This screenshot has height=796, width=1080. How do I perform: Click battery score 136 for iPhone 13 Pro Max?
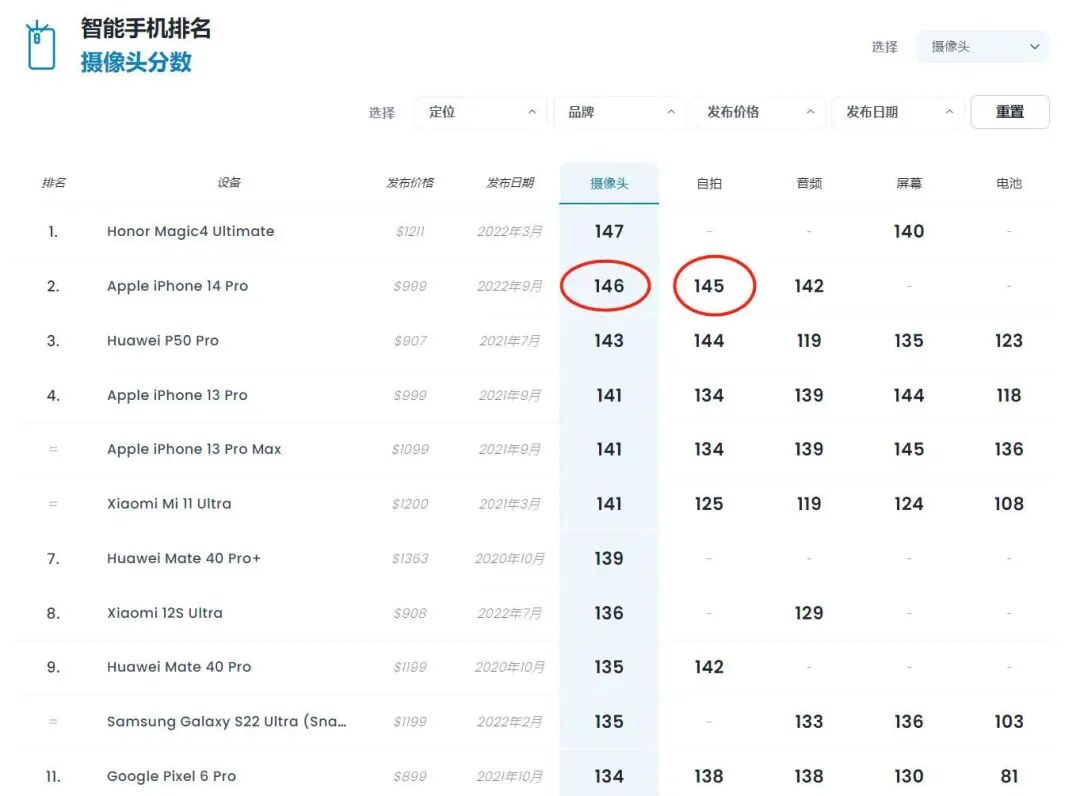[x=1008, y=449]
